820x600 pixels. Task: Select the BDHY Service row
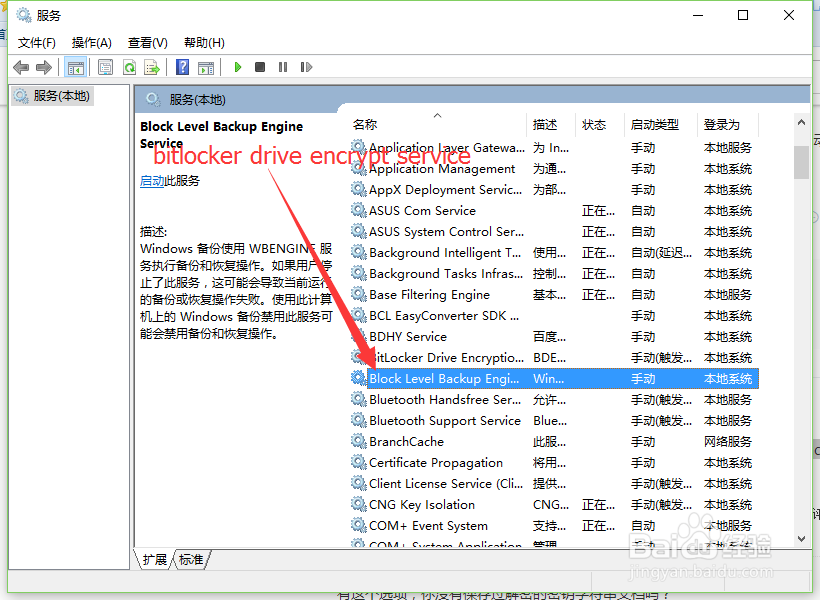554,337
